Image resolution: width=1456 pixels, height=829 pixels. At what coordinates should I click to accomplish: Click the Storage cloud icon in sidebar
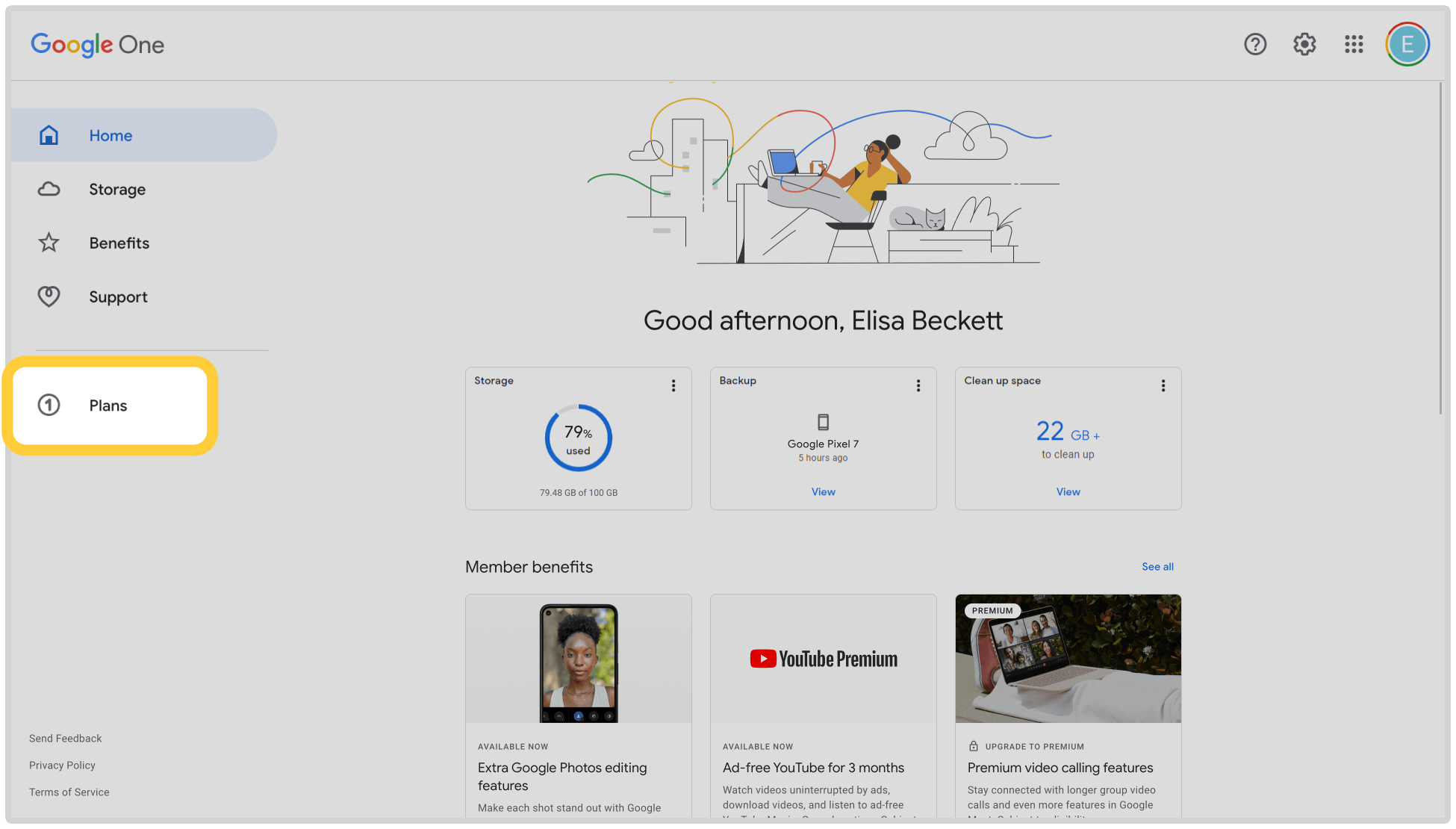(x=49, y=189)
